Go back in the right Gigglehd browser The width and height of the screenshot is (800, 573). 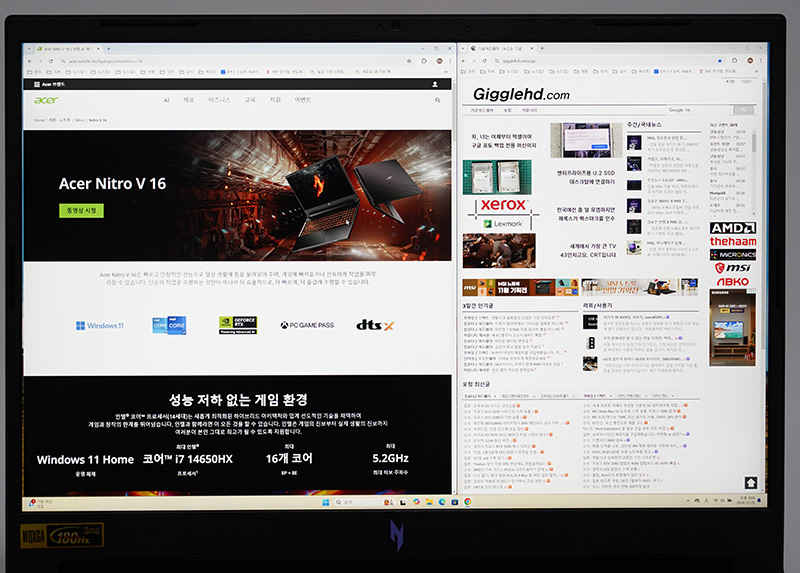pyautogui.click(x=464, y=61)
